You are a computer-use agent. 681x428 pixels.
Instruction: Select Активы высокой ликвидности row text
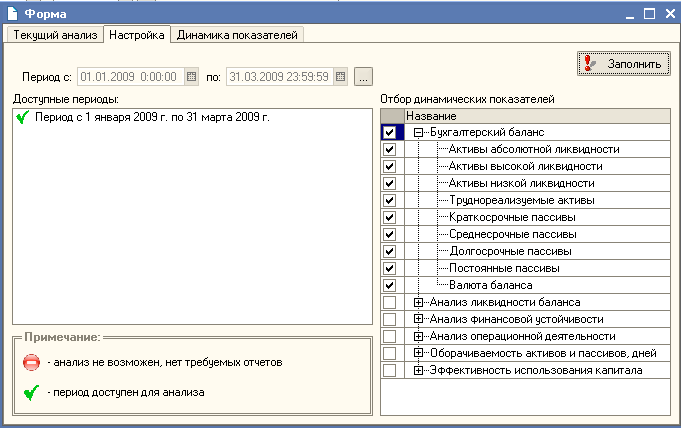click(526, 166)
